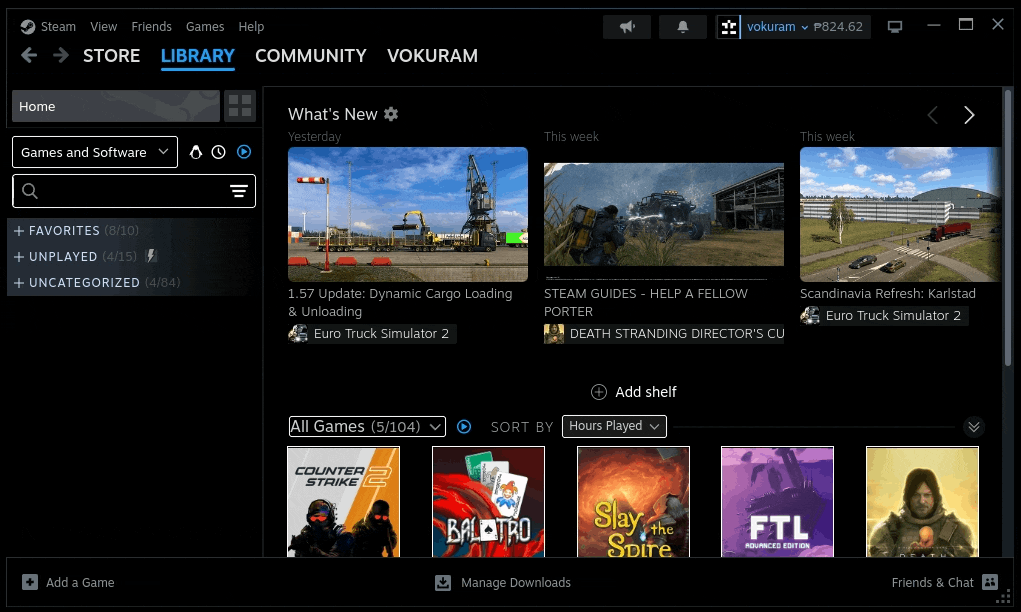The height and width of the screenshot is (612, 1021).
Task: Select Balatro game cover
Action: pos(488,502)
